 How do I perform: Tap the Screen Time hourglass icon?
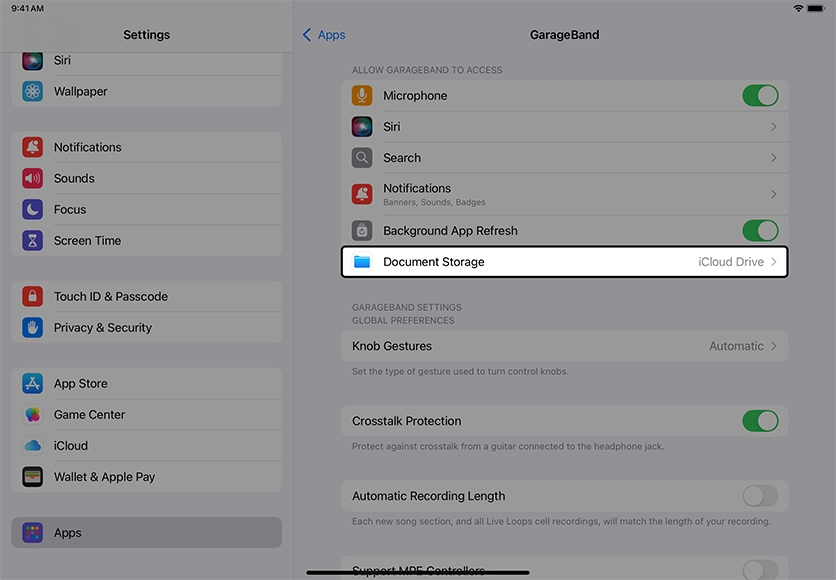coord(33,241)
